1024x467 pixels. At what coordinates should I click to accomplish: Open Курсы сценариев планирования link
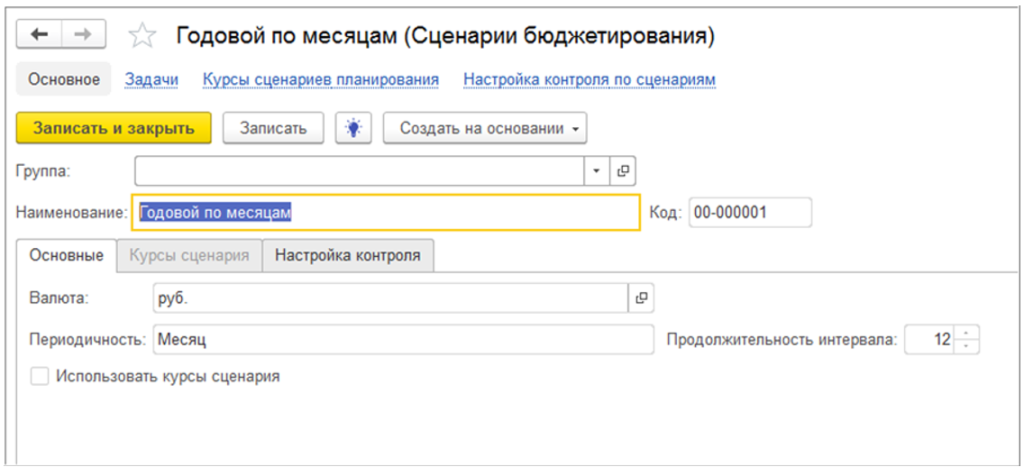click(x=320, y=79)
